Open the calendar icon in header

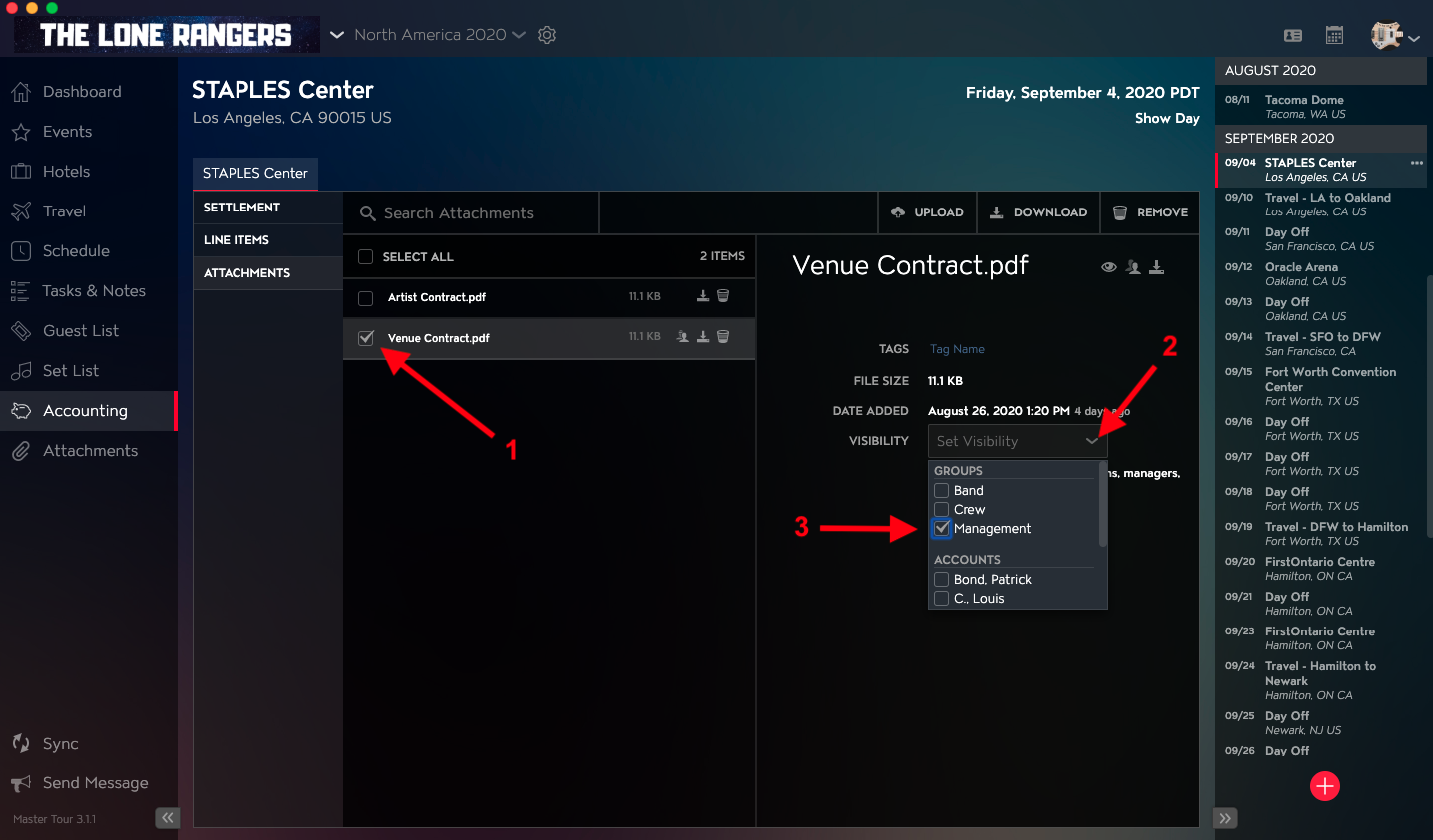[1334, 35]
